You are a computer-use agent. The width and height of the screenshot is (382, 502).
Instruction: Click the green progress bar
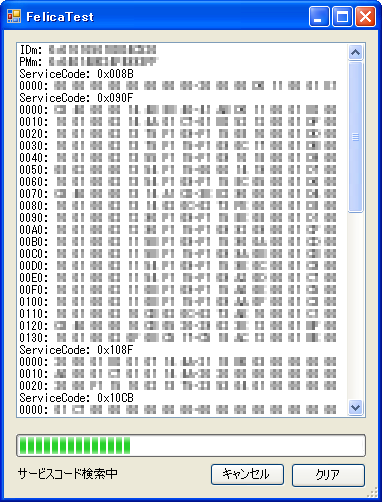[x=191, y=445]
